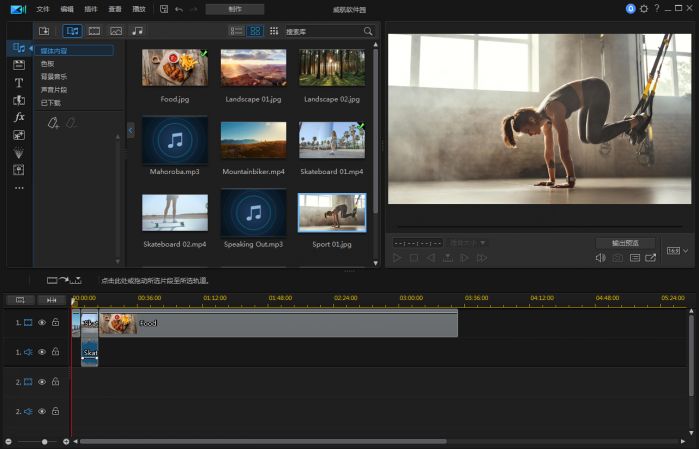The image size is (699, 449).
Task: Expand the more rooms ellipsis button
Action: click(18, 187)
